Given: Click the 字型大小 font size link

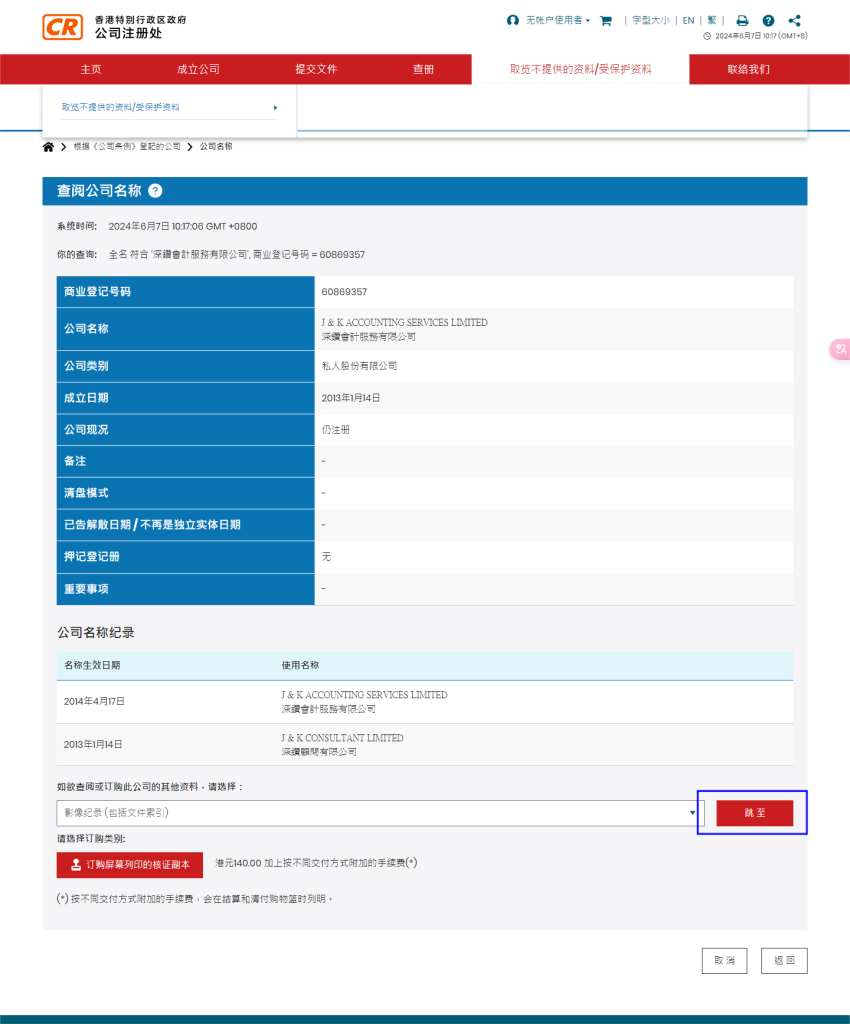Looking at the screenshot, I should (x=650, y=20).
